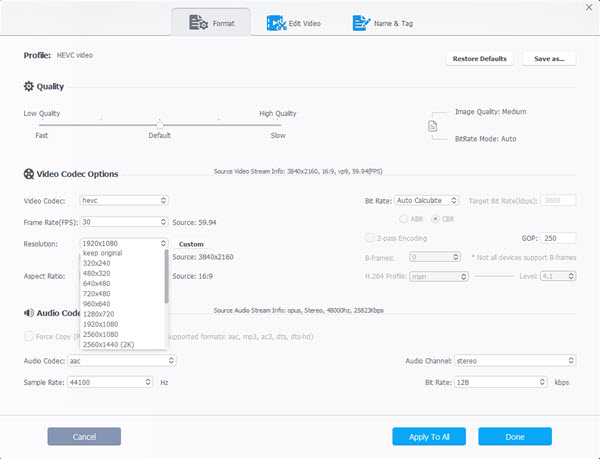The height and width of the screenshot is (459, 600).
Task: Switch to the Edit Video tab
Action: click(x=293, y=23)
